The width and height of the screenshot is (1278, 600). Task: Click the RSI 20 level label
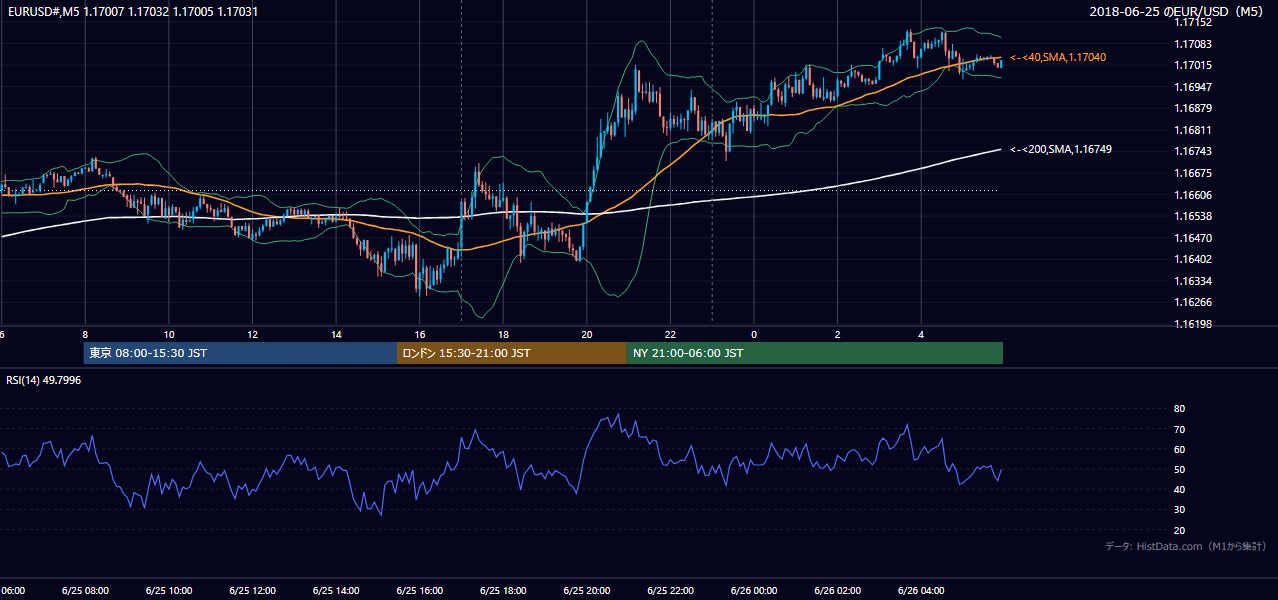[1179, 530]
